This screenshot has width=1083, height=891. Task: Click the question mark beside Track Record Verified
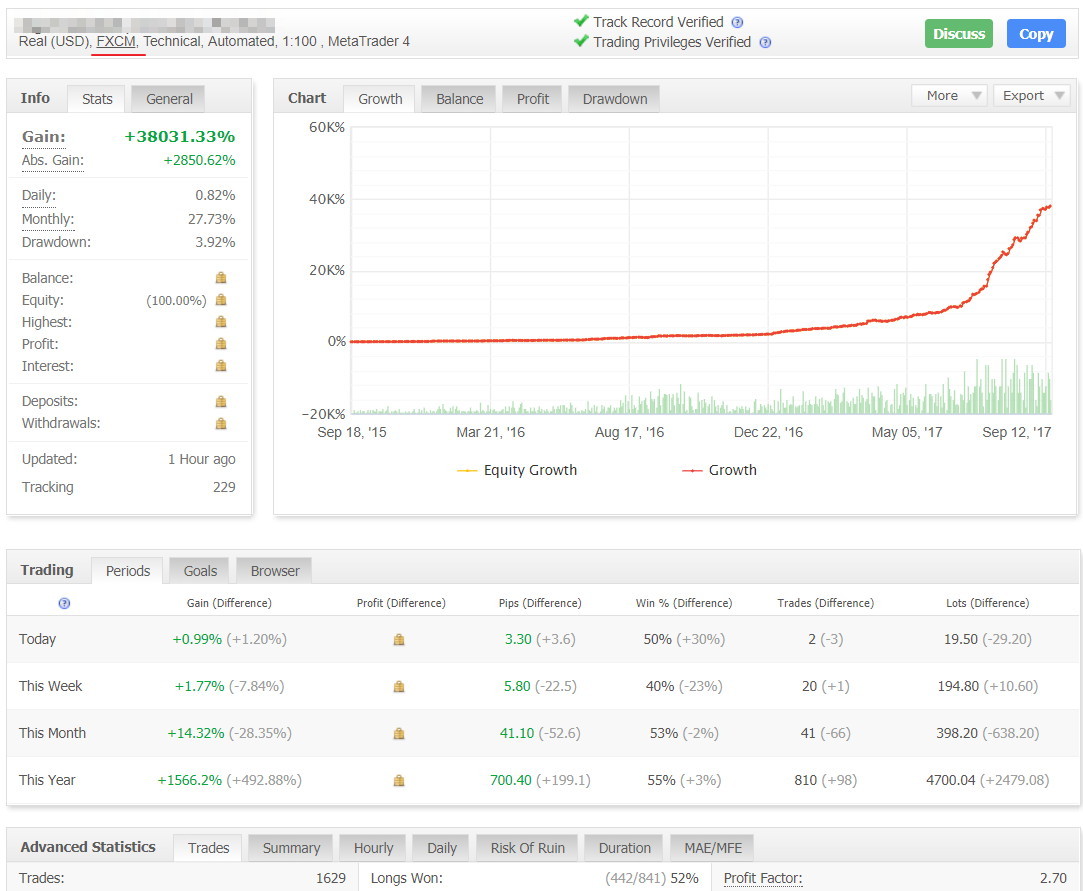pyautogui.click(x=736, y=21)
